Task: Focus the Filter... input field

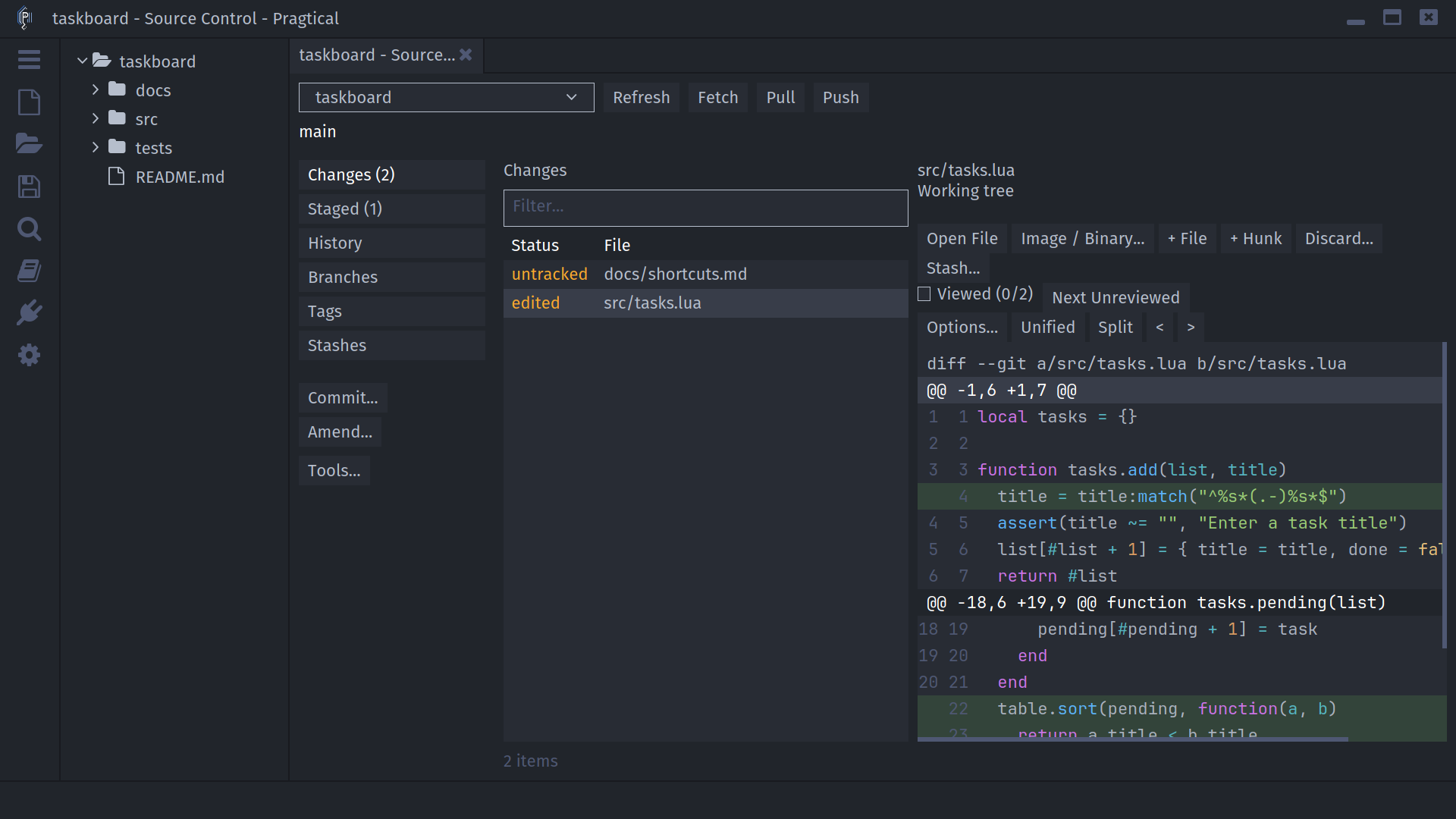Action: coord(705,206)
